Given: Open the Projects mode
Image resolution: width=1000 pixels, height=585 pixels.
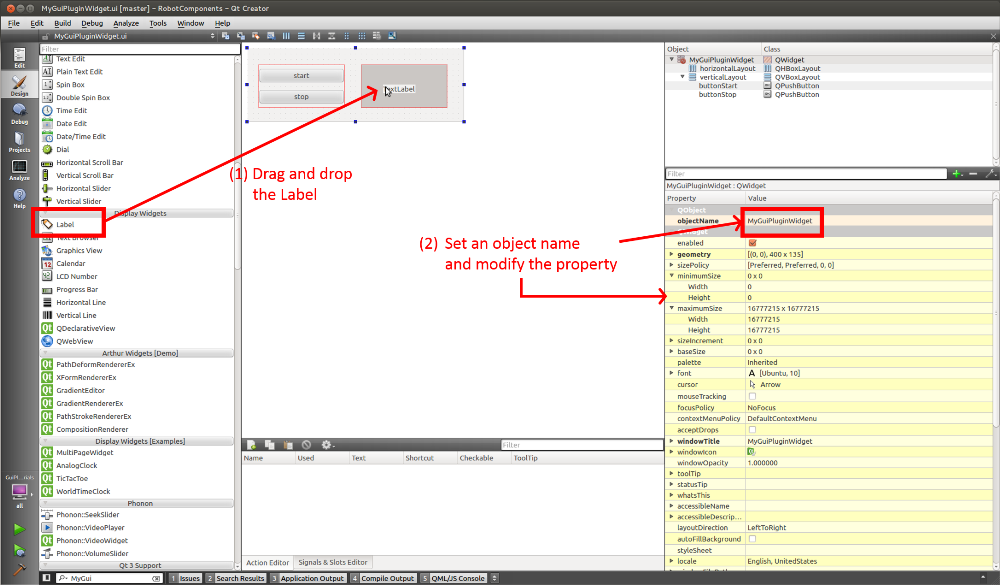Looking at the screenshot, I should pyautogui.click(x=19, y=142).
